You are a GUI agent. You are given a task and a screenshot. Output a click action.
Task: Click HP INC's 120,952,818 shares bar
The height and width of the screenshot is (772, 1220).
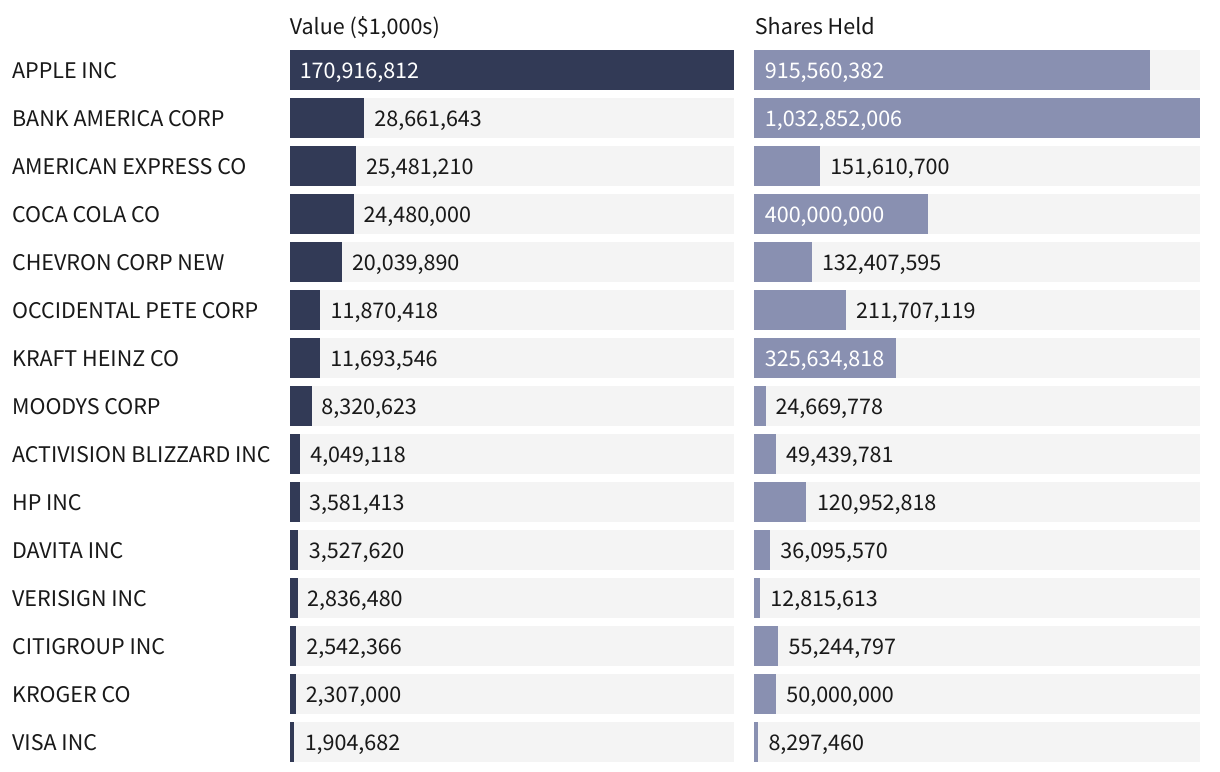[x=780, y=502]
